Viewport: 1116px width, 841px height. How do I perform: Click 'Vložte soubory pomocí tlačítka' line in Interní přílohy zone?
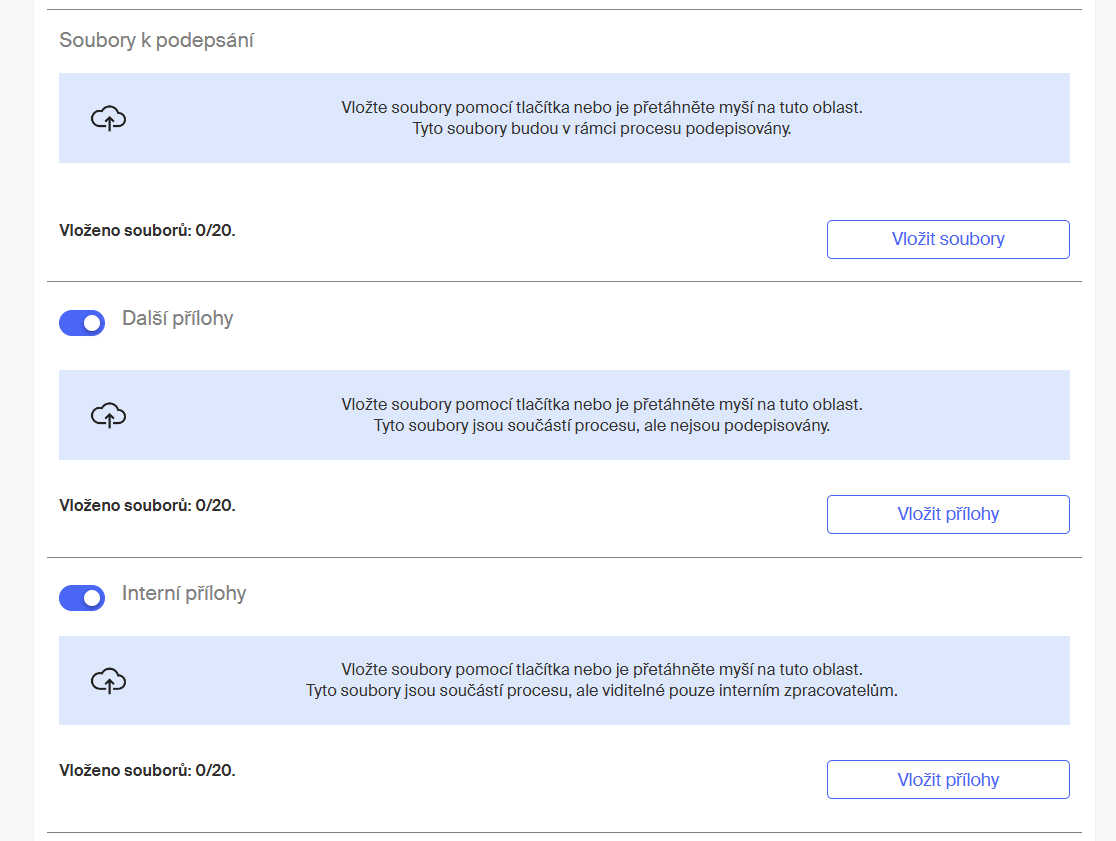click(602, 670)
